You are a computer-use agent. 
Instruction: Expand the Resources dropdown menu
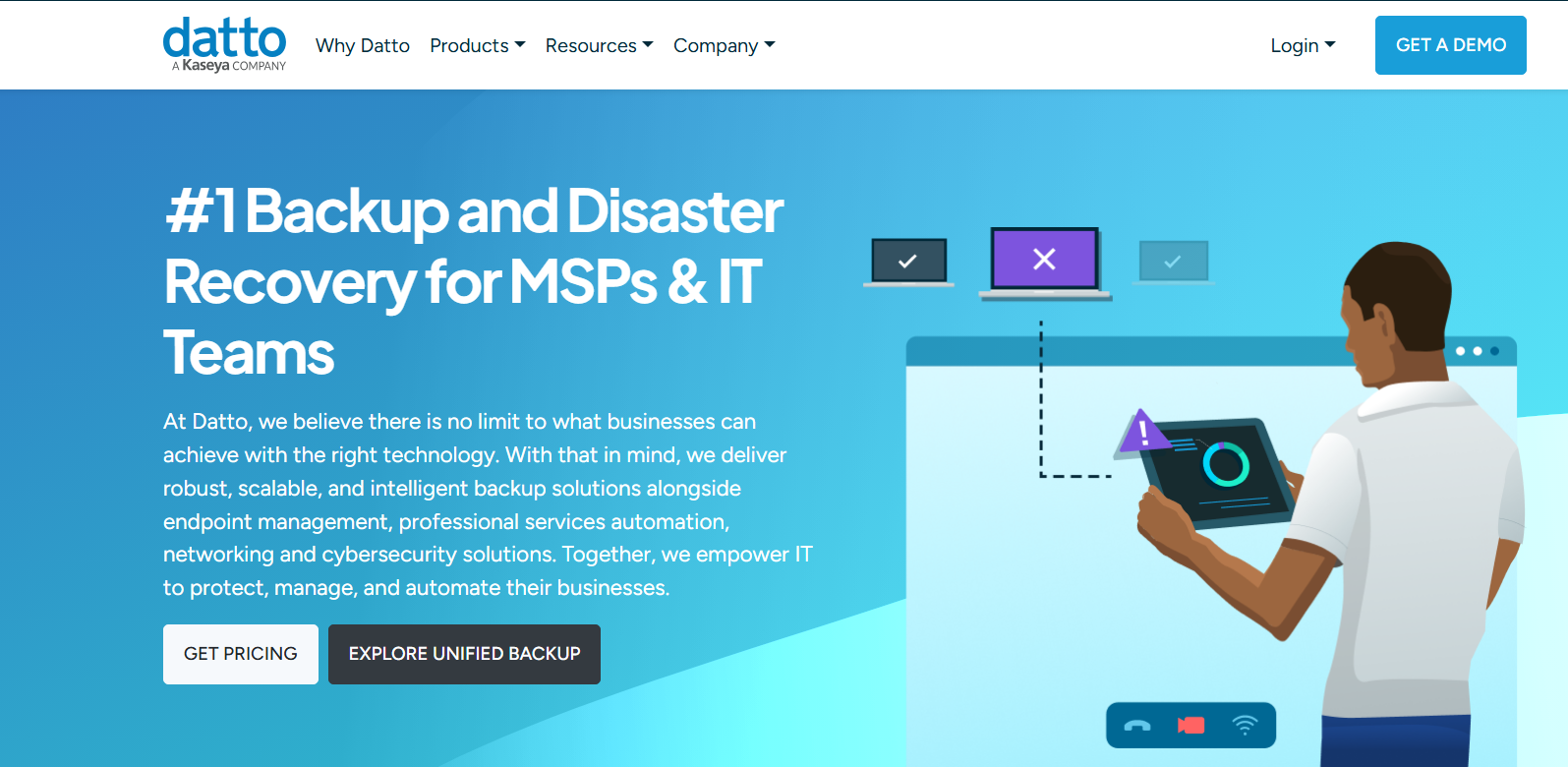(x=599, y=45)
